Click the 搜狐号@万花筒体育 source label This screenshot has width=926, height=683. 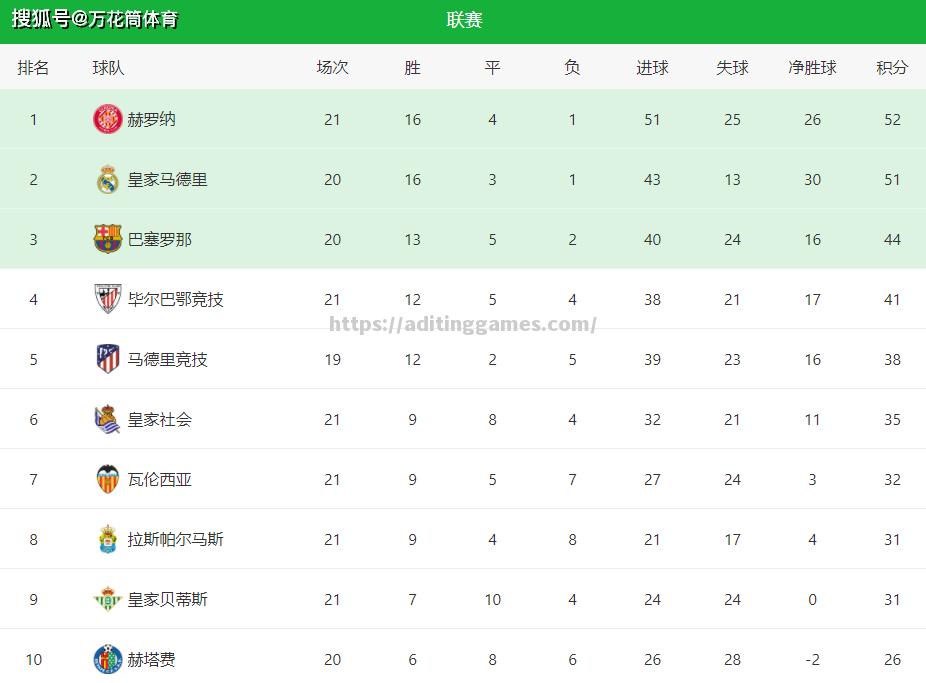pos(95,19)
